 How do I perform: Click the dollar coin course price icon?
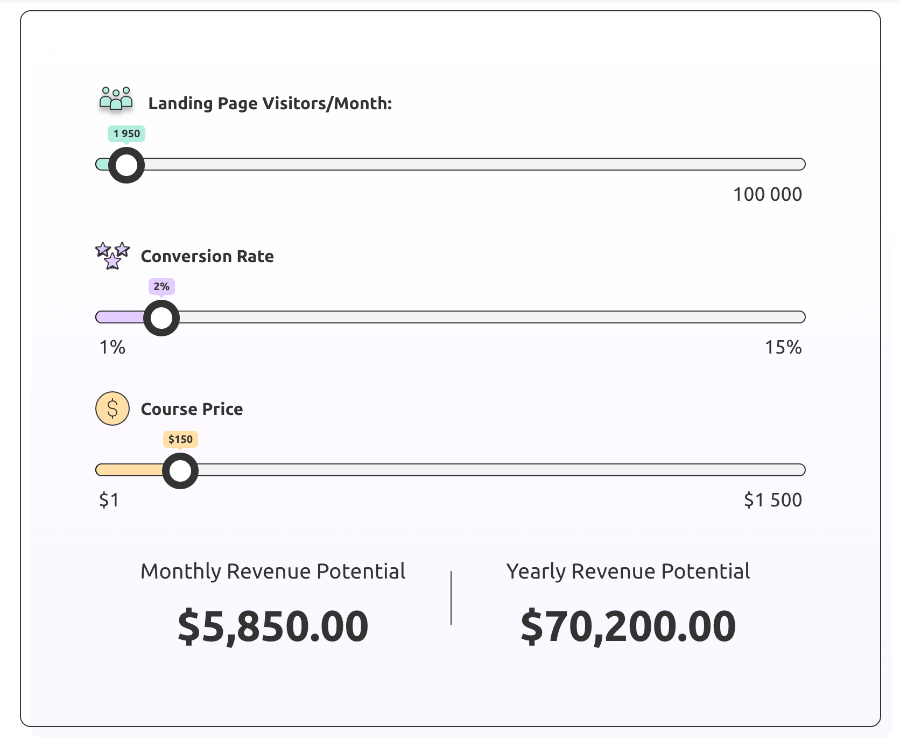click(112, 409)
